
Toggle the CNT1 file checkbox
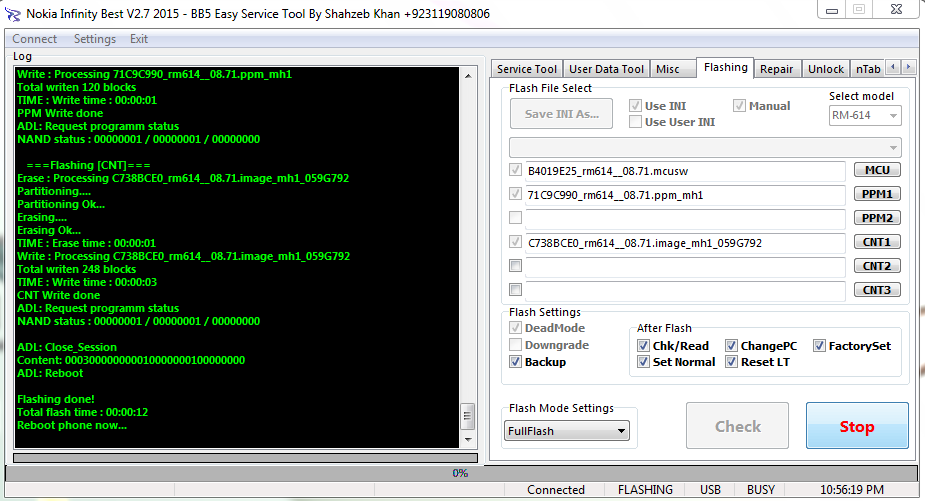pyautogui.click(x=516, y=242)
